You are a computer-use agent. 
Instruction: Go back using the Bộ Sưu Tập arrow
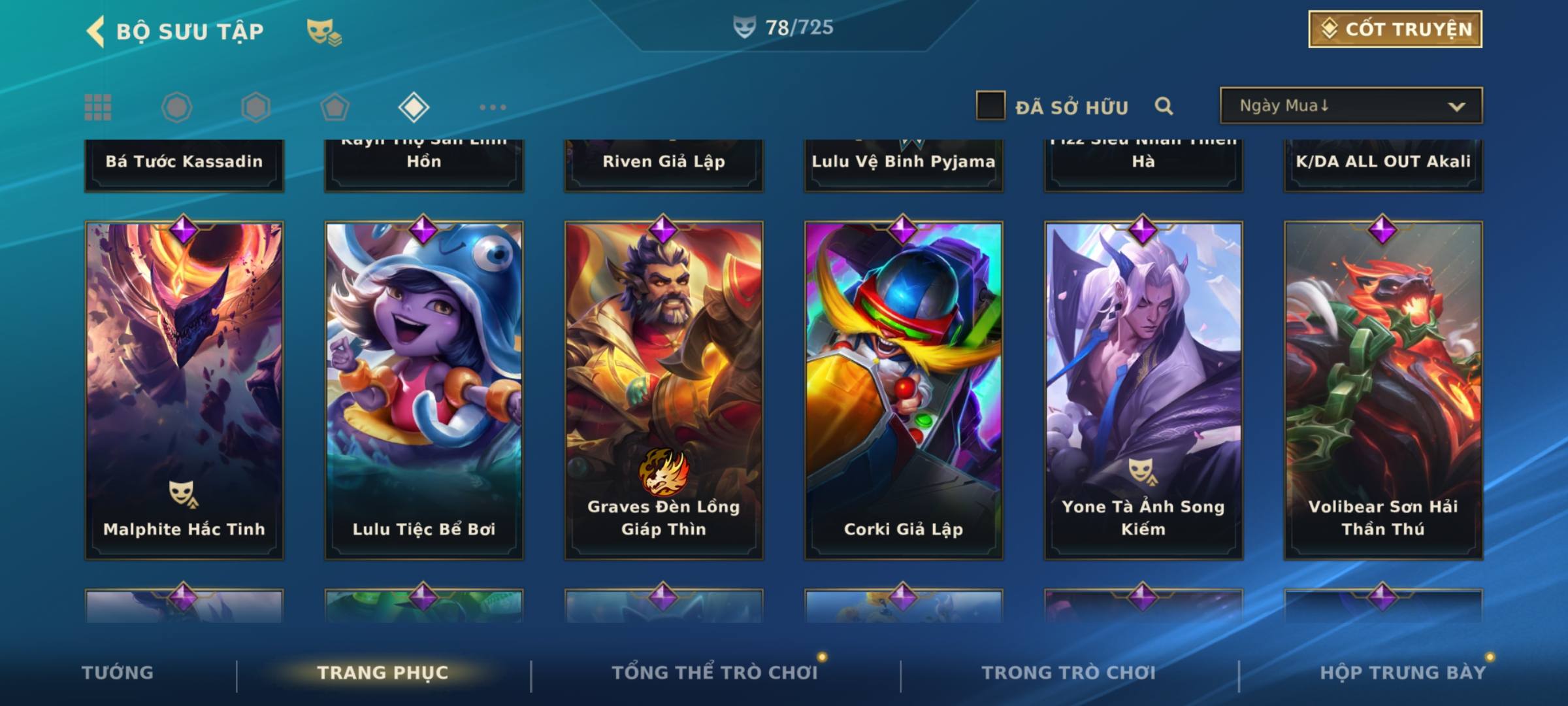pos(95,31)
